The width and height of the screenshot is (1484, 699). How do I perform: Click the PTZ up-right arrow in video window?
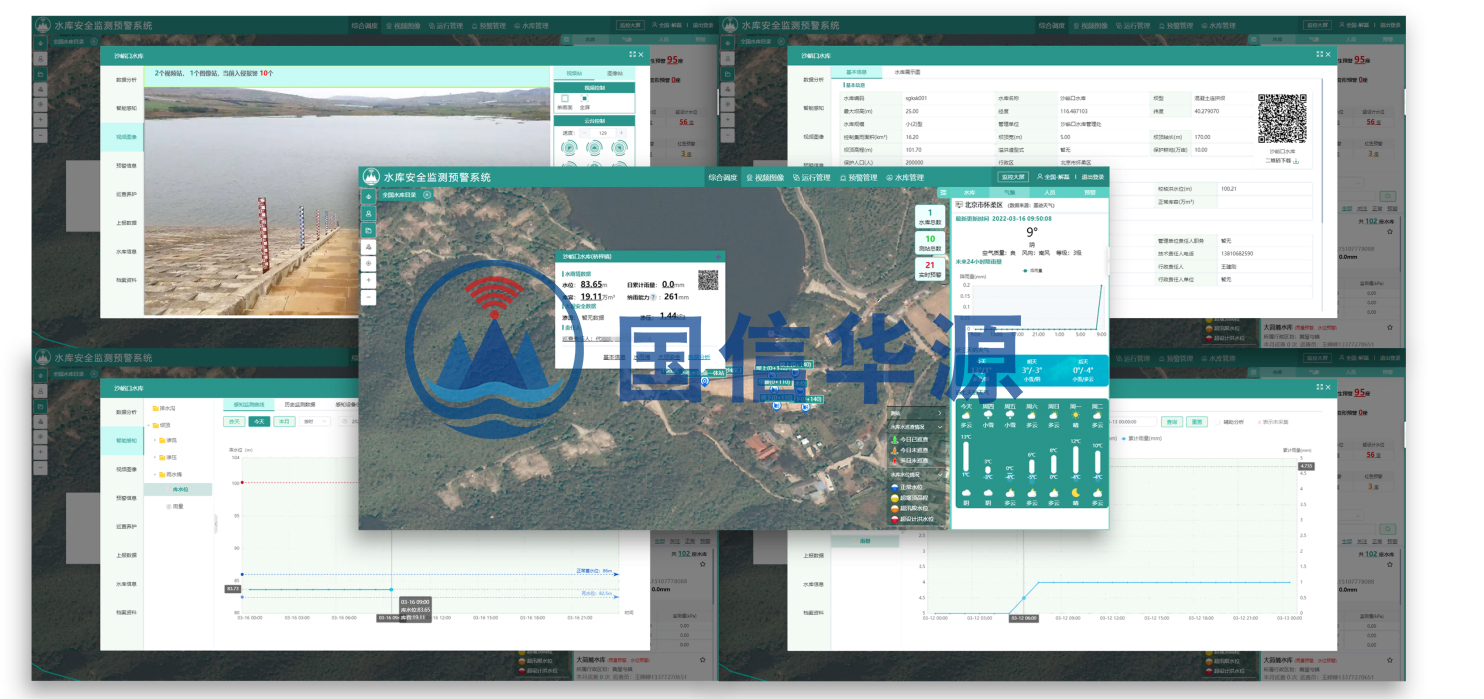[621, 150]
